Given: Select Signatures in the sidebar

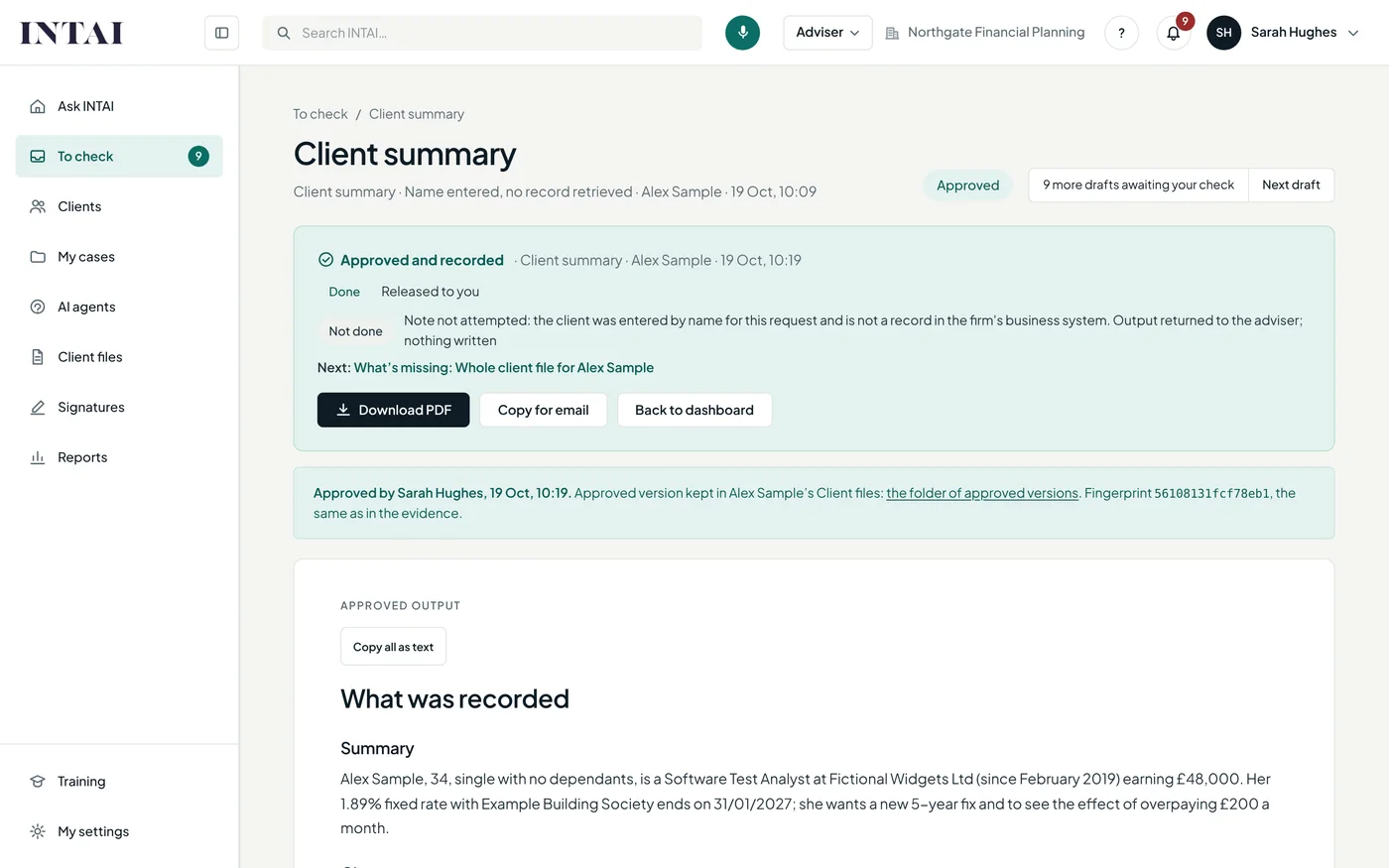Looking at the screenshot, I should point(119,407).
